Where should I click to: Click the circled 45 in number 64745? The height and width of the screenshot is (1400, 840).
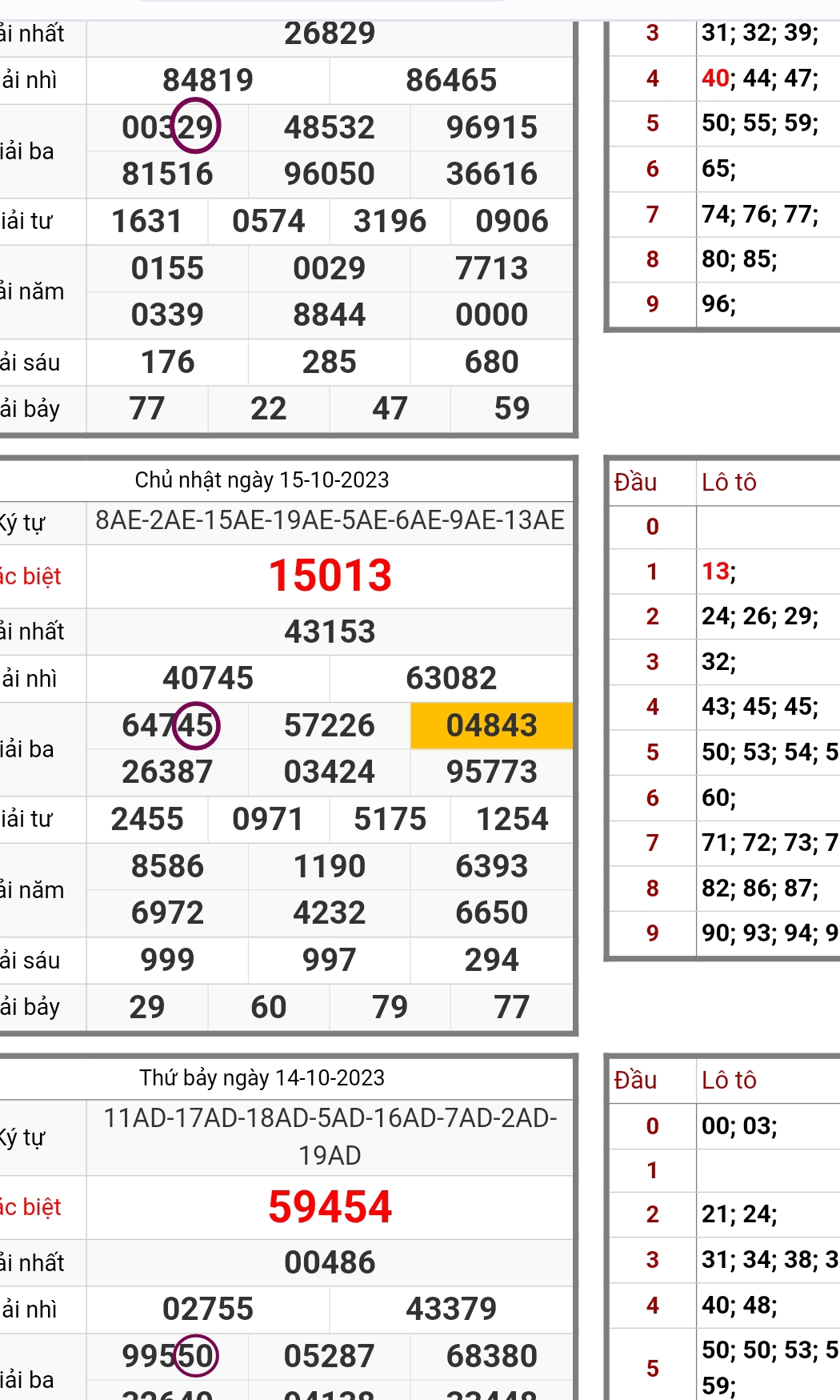[x=196, y=725]
